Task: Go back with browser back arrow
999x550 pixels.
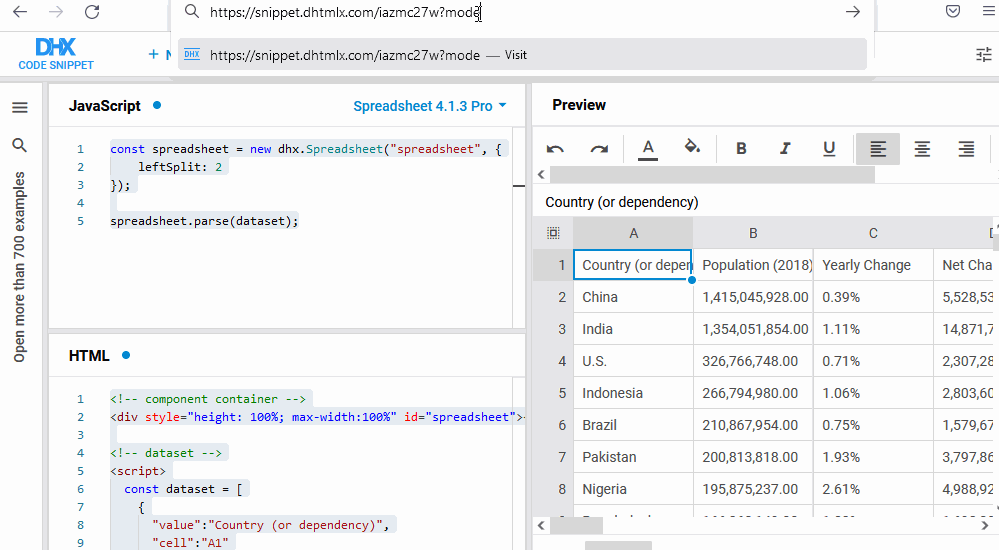Action: click(x=20, y=12)
